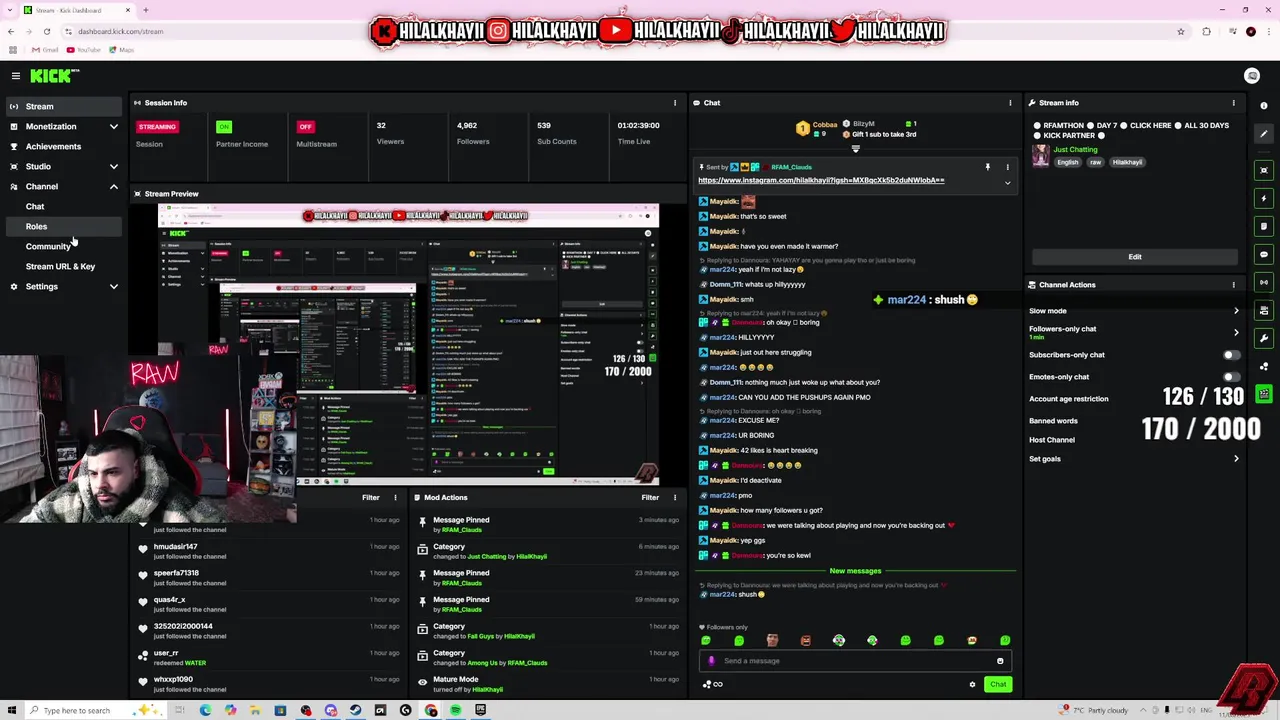Reload the page with the browser refresh button

[46, 31]
